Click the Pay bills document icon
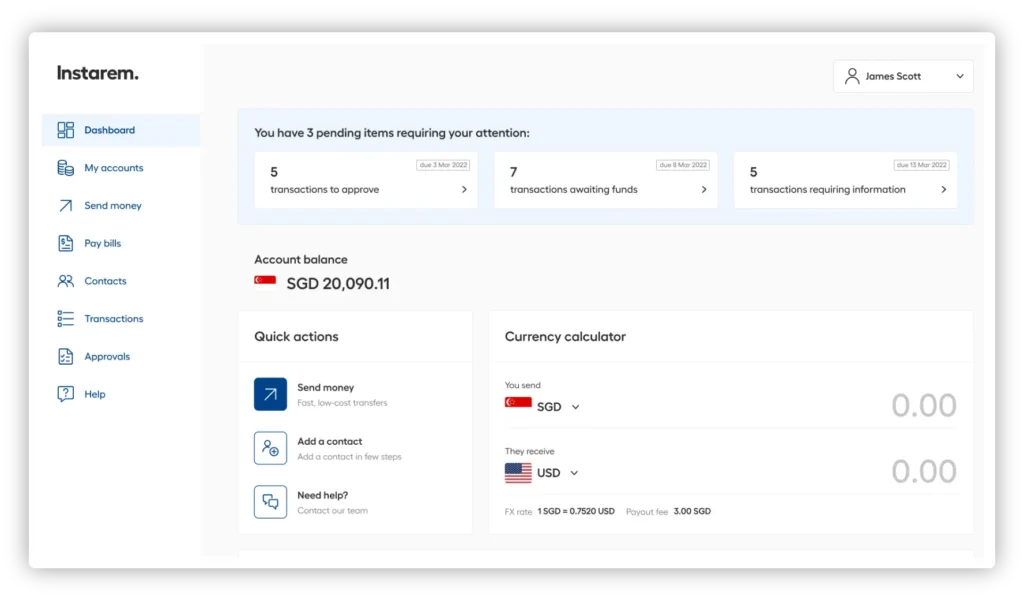This screenshot has width=1024, height=600. 65,243
